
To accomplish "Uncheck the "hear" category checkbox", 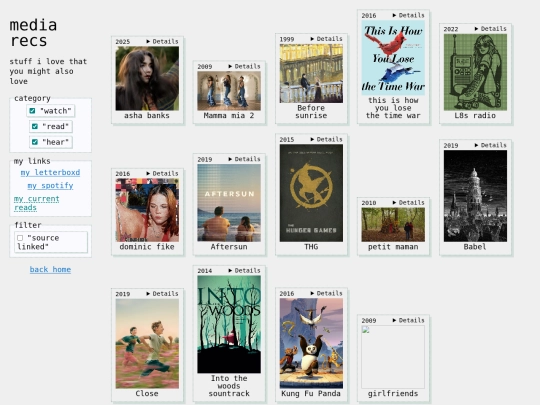I will [35, 142].
